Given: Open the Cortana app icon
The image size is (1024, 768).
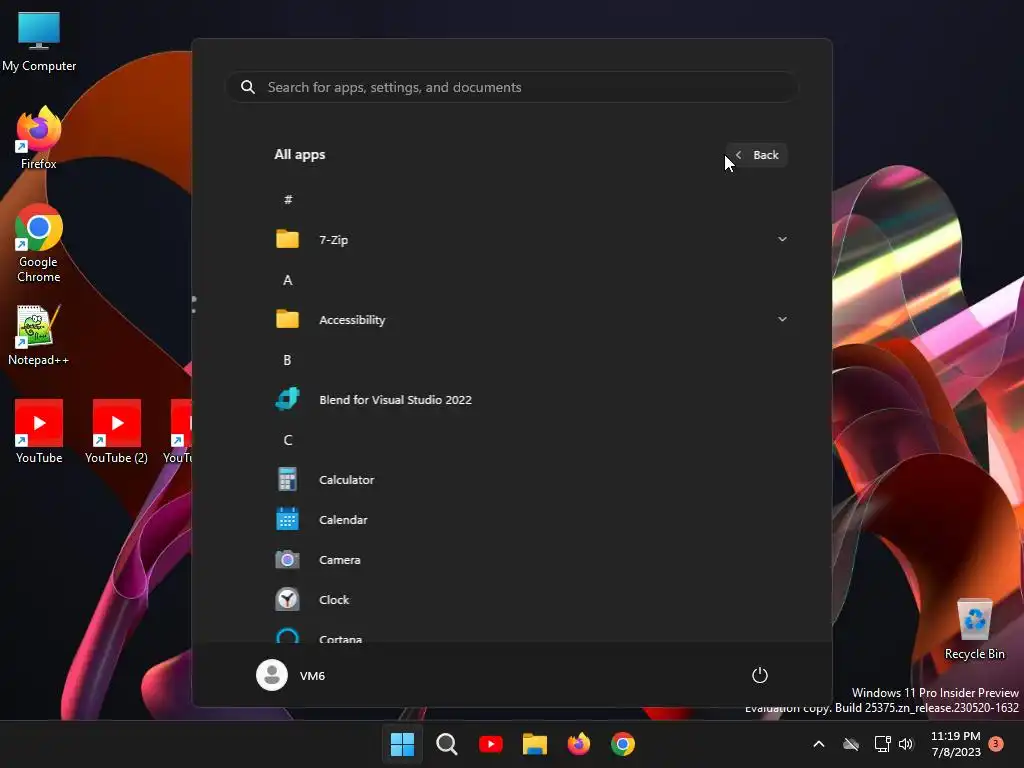Looking at the screenshot, I should pos(287,635).
